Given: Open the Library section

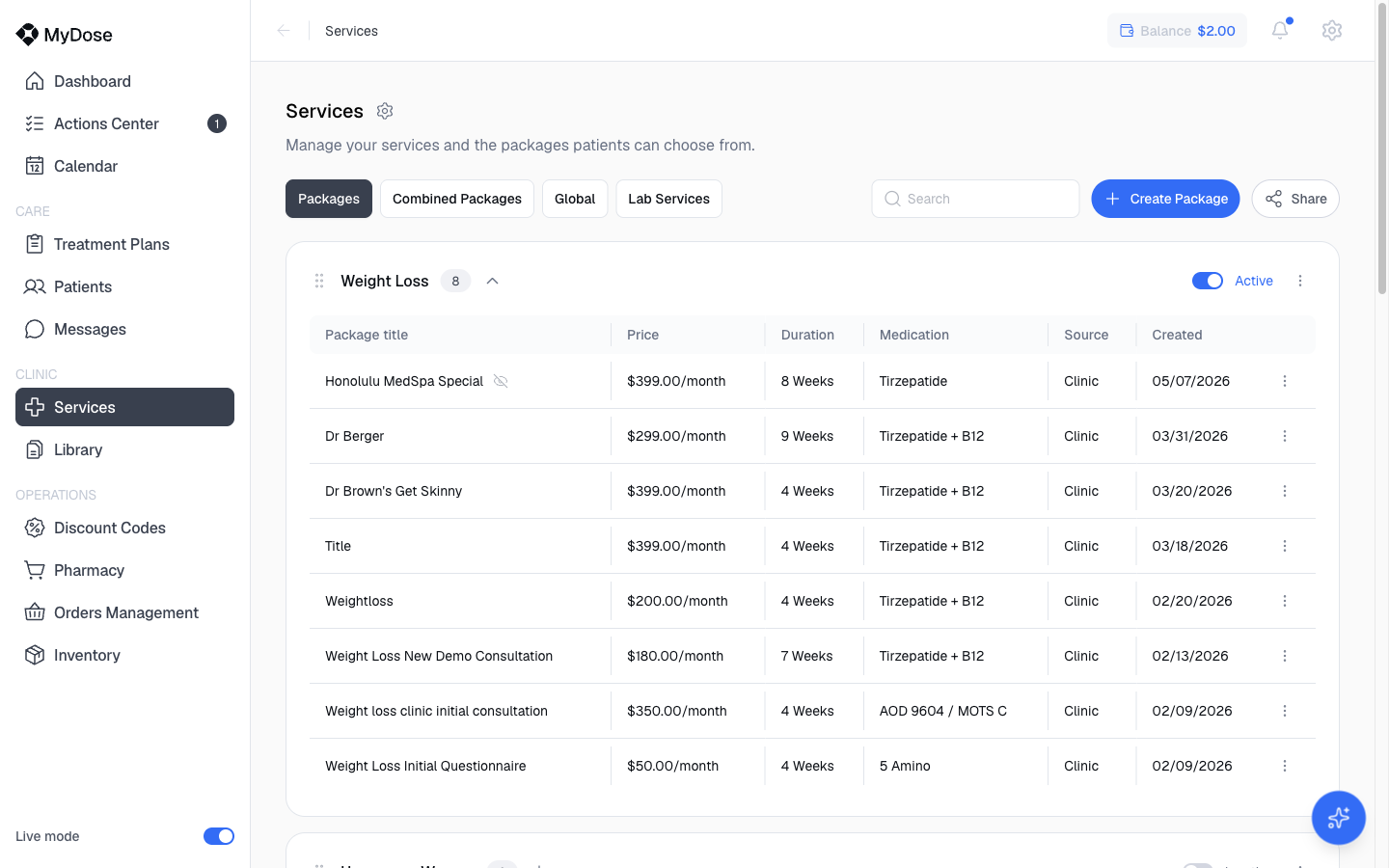Looking at the screenshot, I should coord(124,449).
